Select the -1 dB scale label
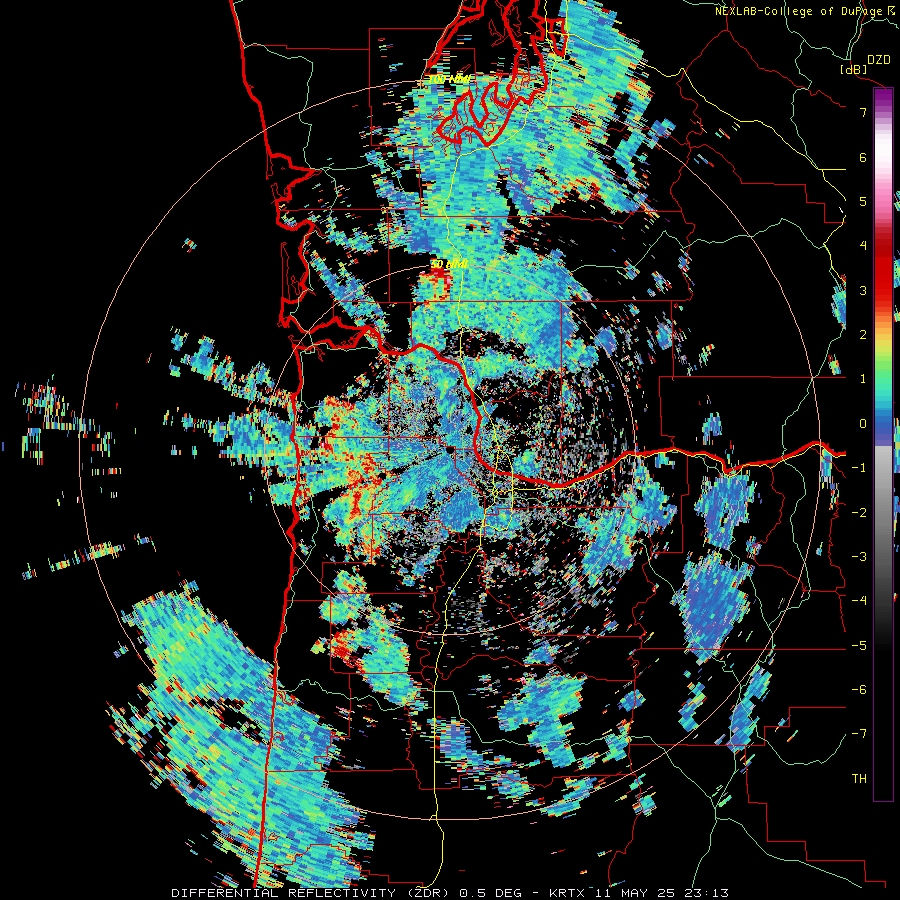Screen dimensions: 900x900 (859, 468)
